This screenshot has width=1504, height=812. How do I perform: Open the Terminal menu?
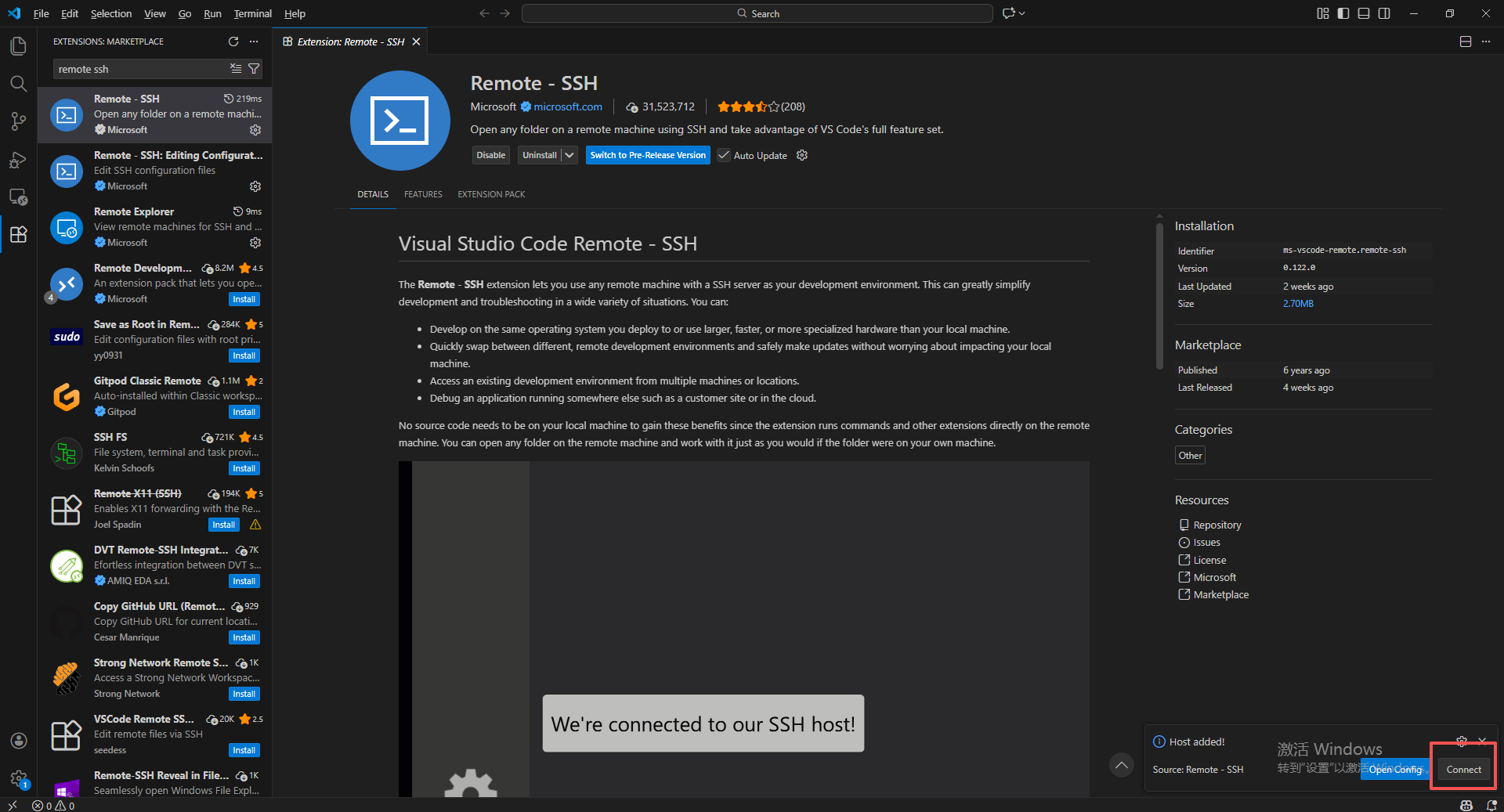[252, 13]
